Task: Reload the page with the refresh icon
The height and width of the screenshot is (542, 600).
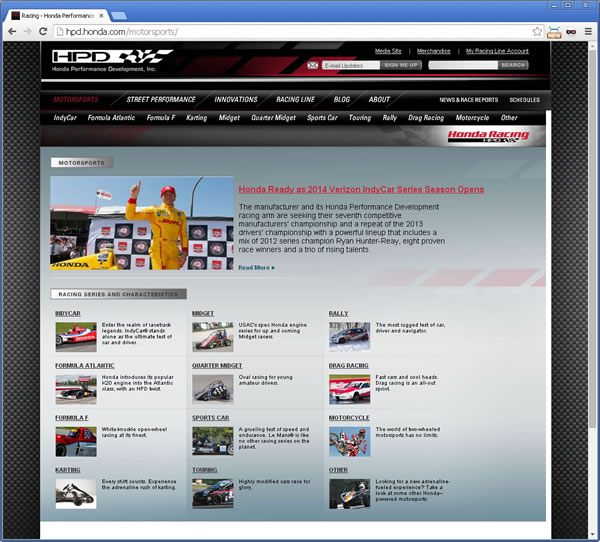Action: (x=45, y=32)
